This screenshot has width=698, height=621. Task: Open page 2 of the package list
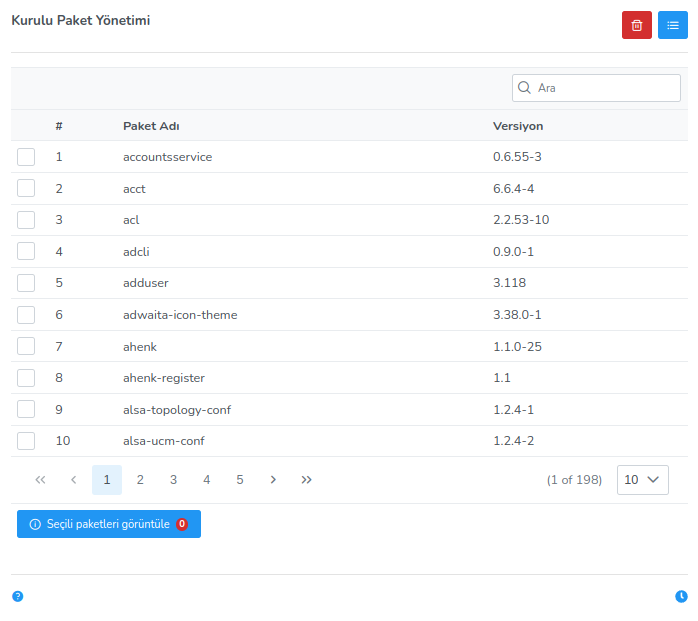(140, 480)
